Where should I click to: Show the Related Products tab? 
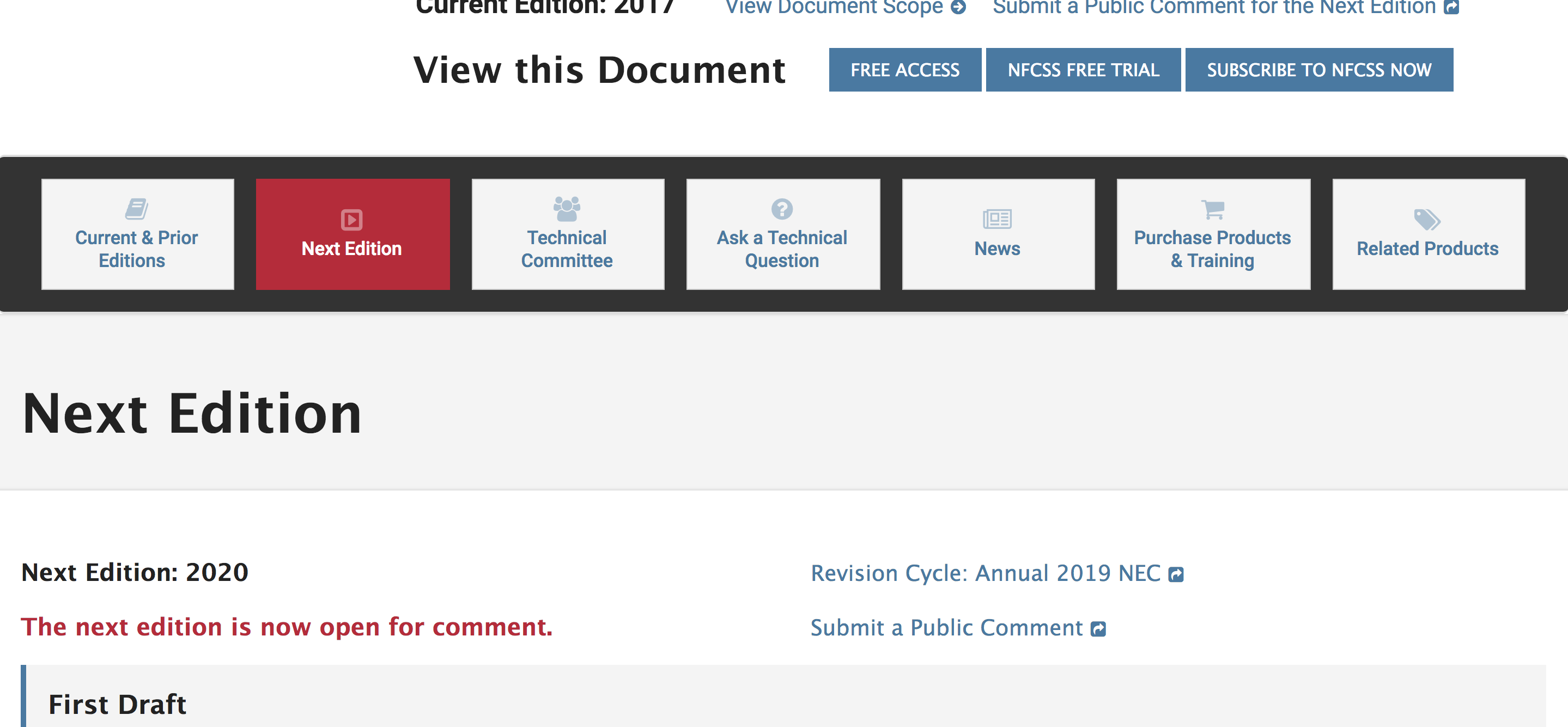pyautogui.click(x=1429, y=234)
